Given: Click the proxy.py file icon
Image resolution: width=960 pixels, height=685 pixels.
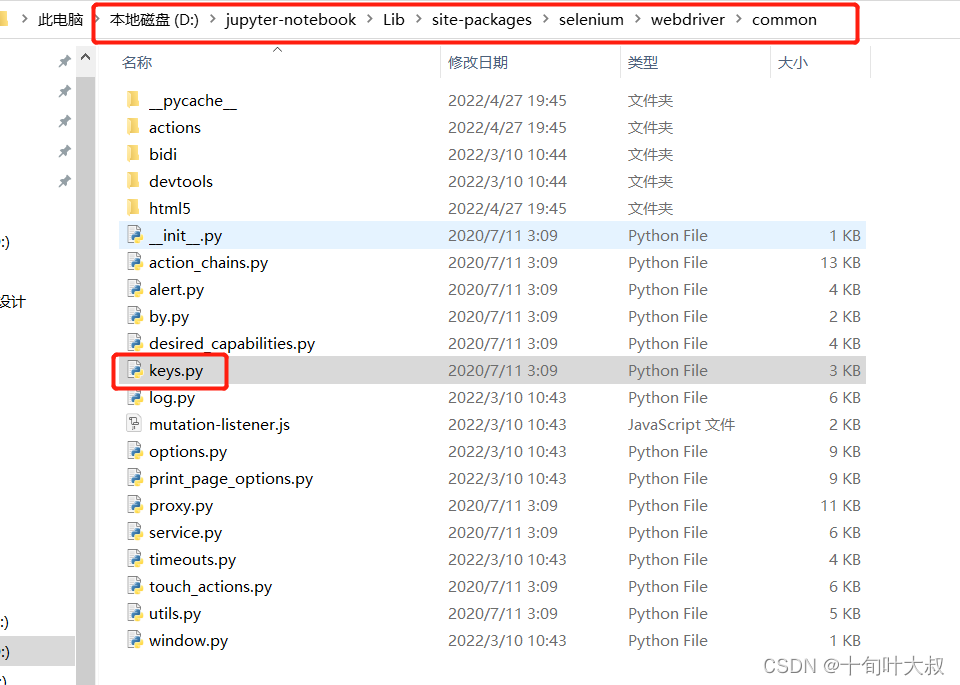Looking at the screenshot, I should (135, 504).
